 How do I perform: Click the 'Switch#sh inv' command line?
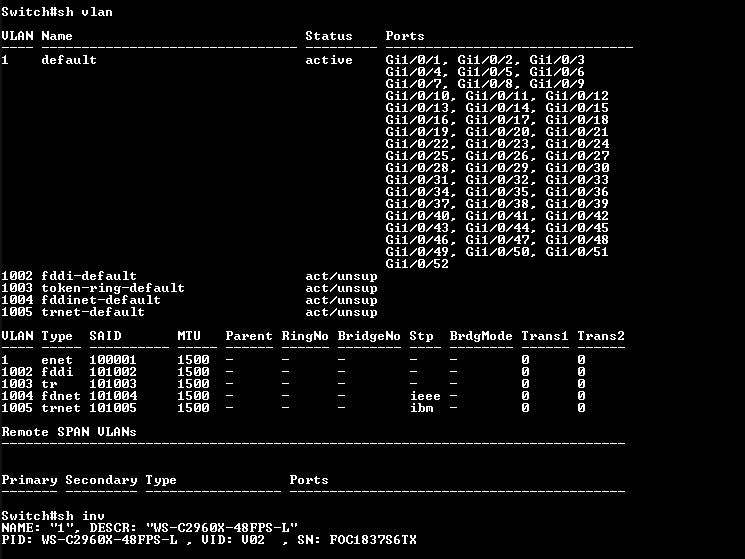pos(53,516)
